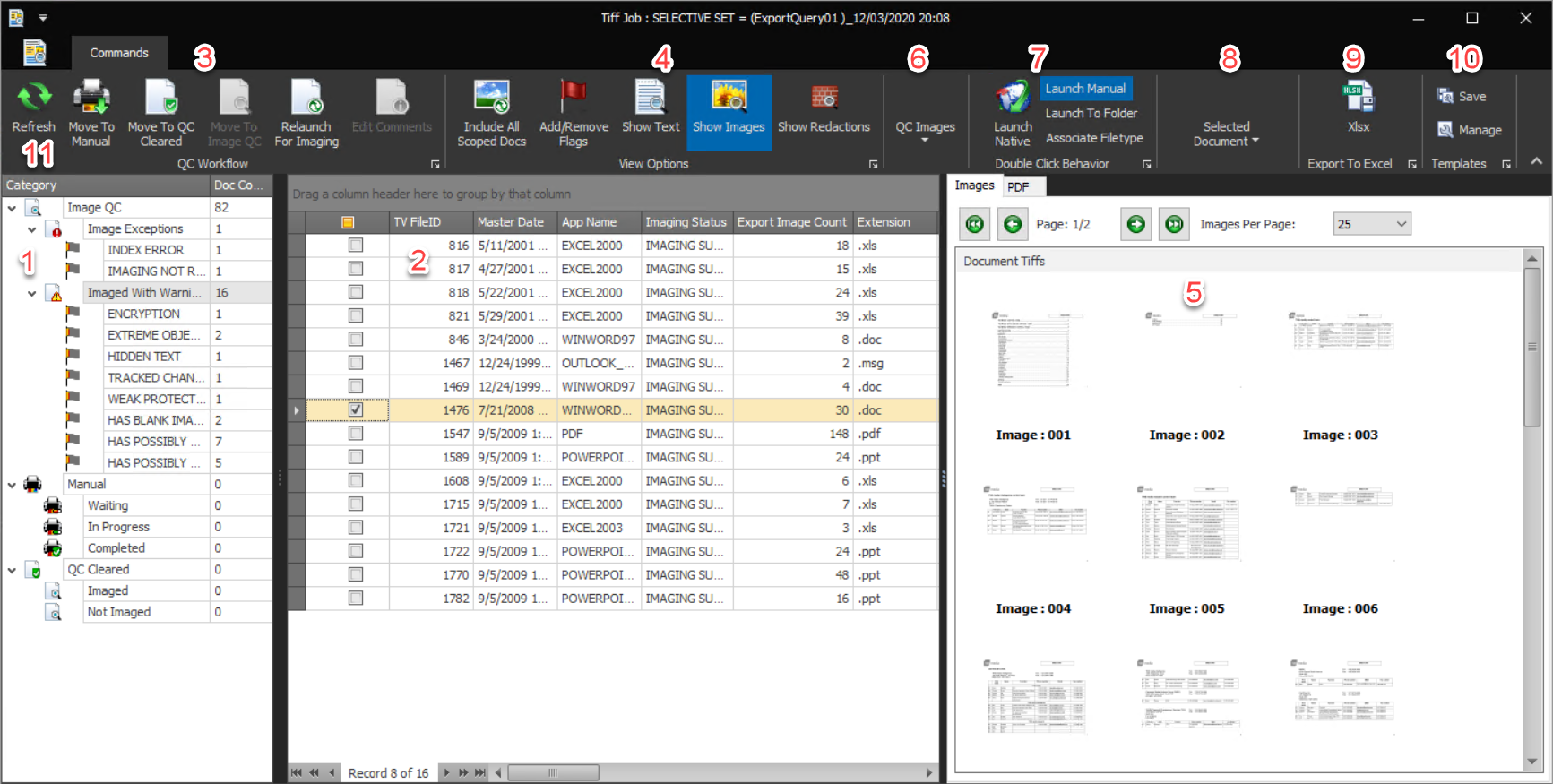The image size is (1553, 784).
Task: Click the application document icon left of the Commands tab
Action: [35, 53]
